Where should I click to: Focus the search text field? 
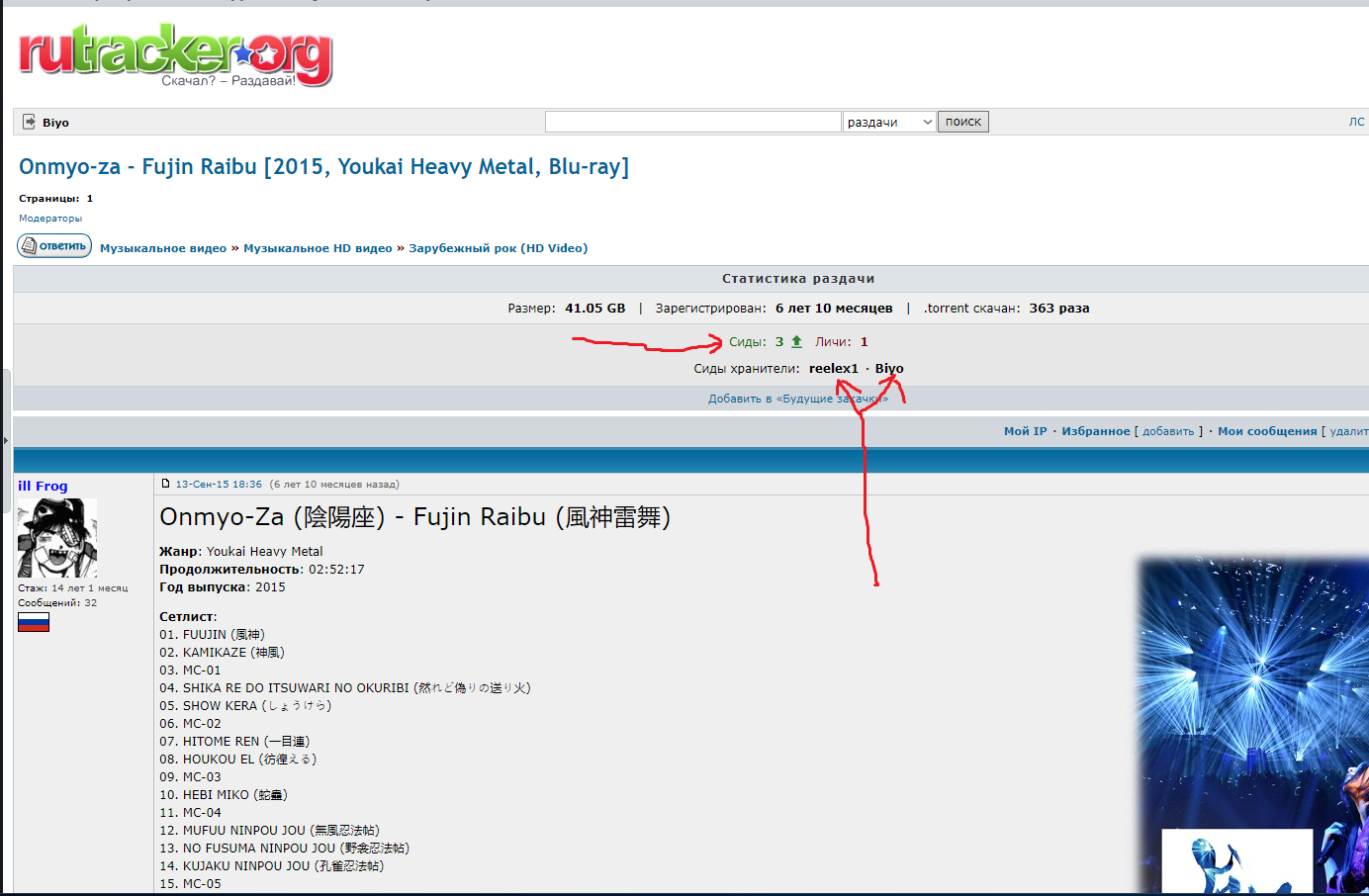(692, 122)
